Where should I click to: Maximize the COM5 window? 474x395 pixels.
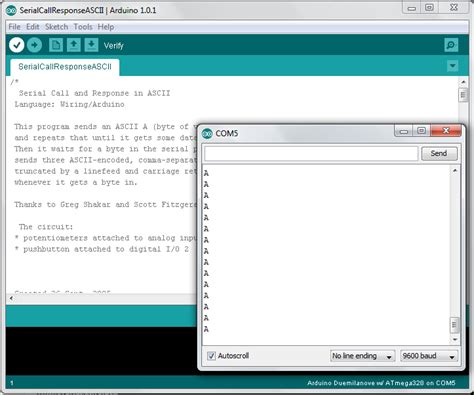[x=421, y=131]
